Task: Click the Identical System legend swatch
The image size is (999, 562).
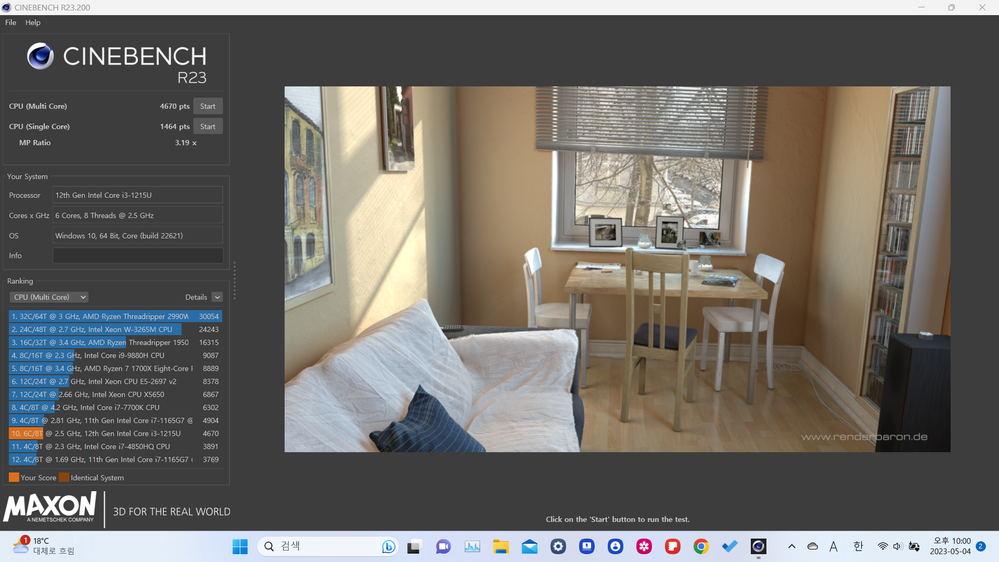Action: point(64,477)
